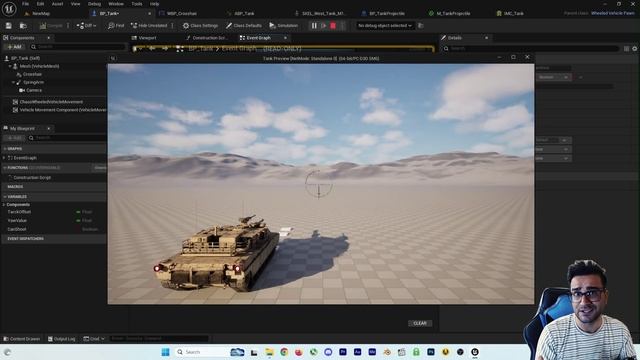Expand the EventGraph entry
The image size is (640, 360).
pos(4,158)
